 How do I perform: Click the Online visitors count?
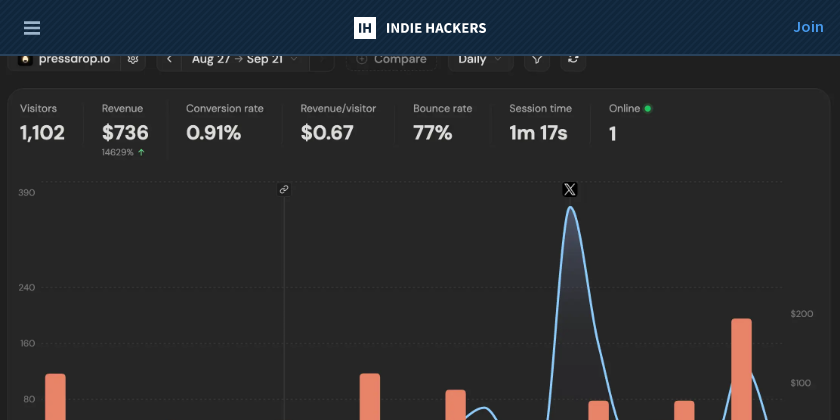coord(612,133)
